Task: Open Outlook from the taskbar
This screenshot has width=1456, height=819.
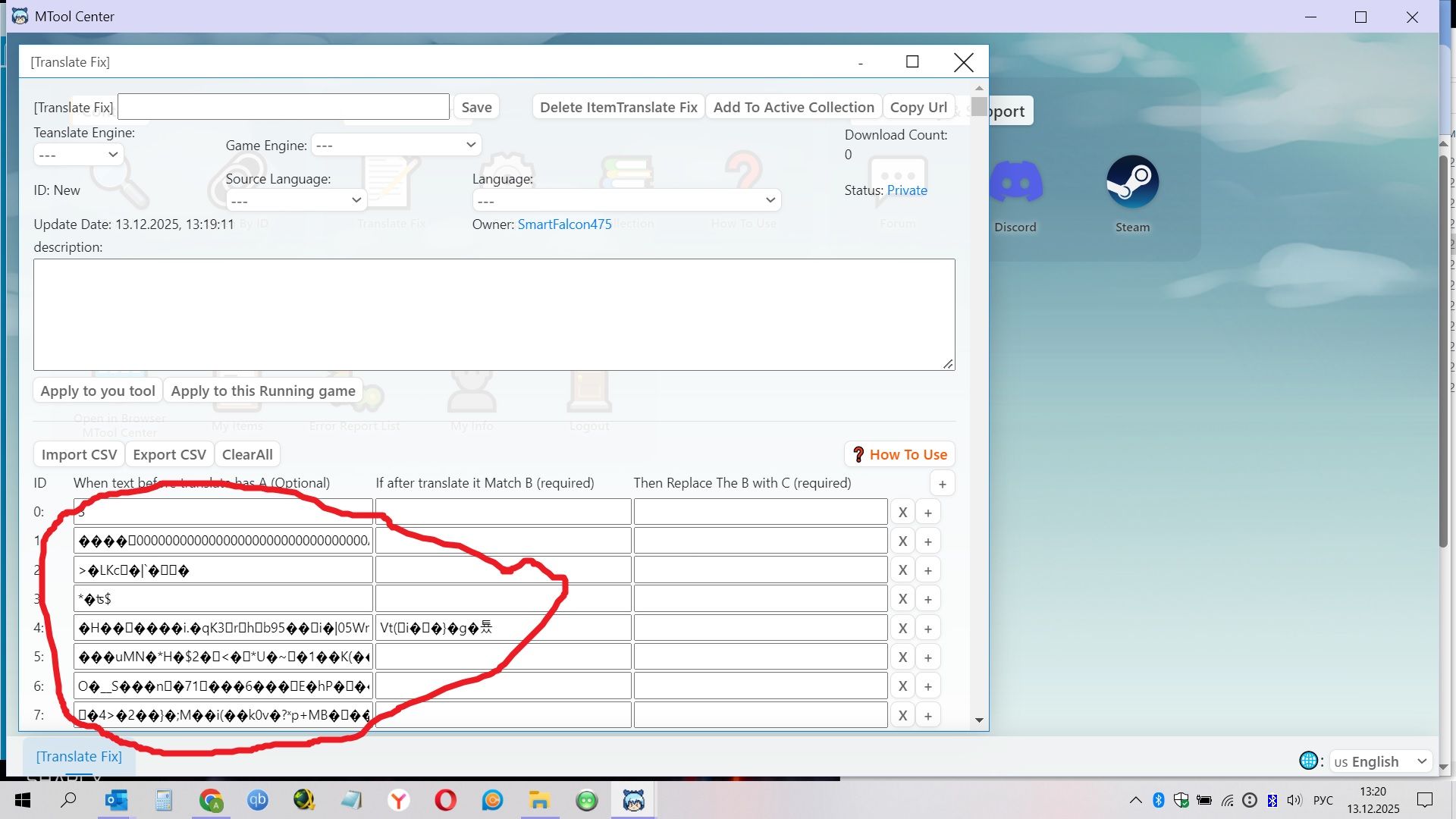Action: (x=116, y=800)
